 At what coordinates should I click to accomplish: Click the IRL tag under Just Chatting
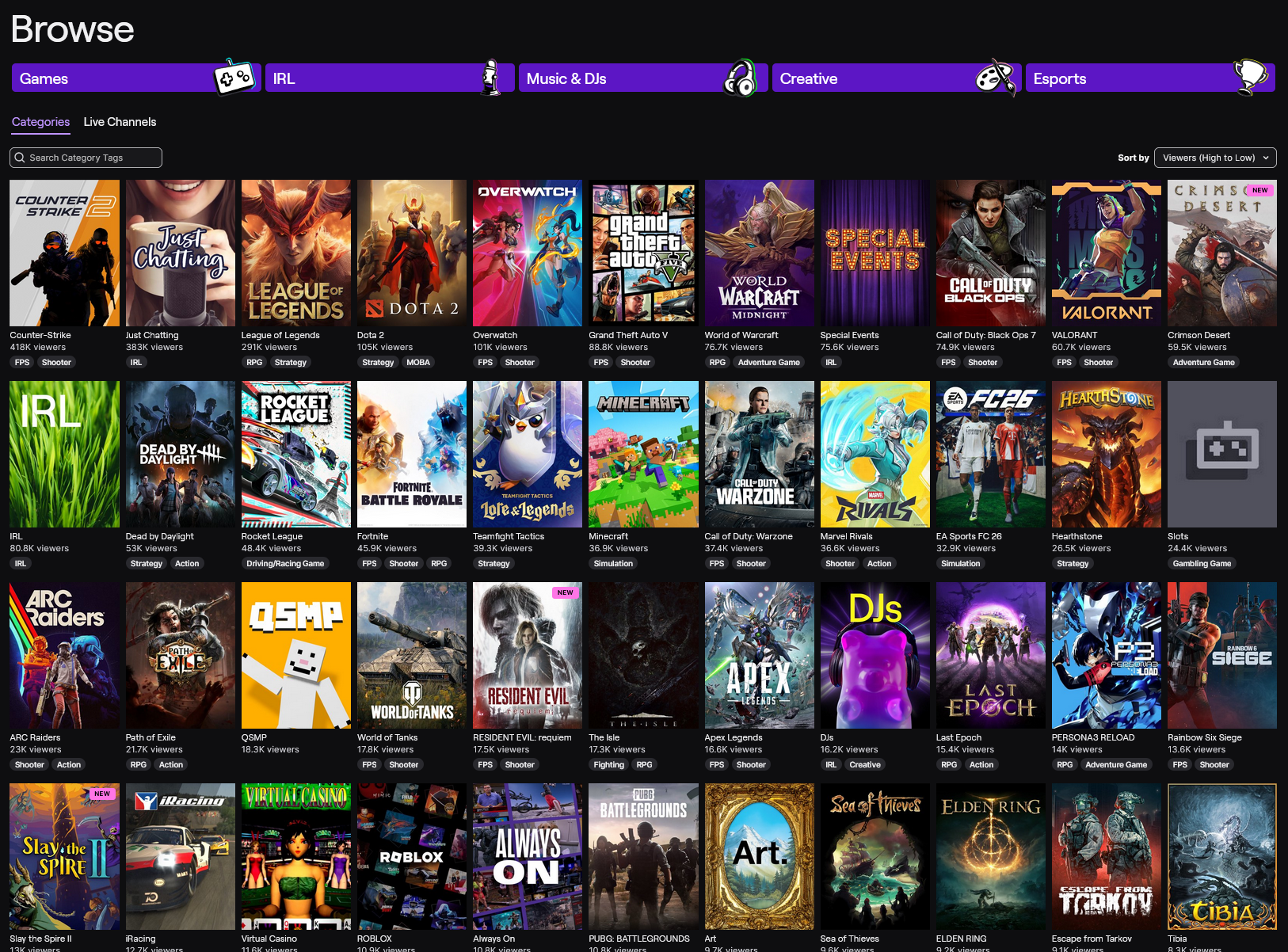point(136,363)
